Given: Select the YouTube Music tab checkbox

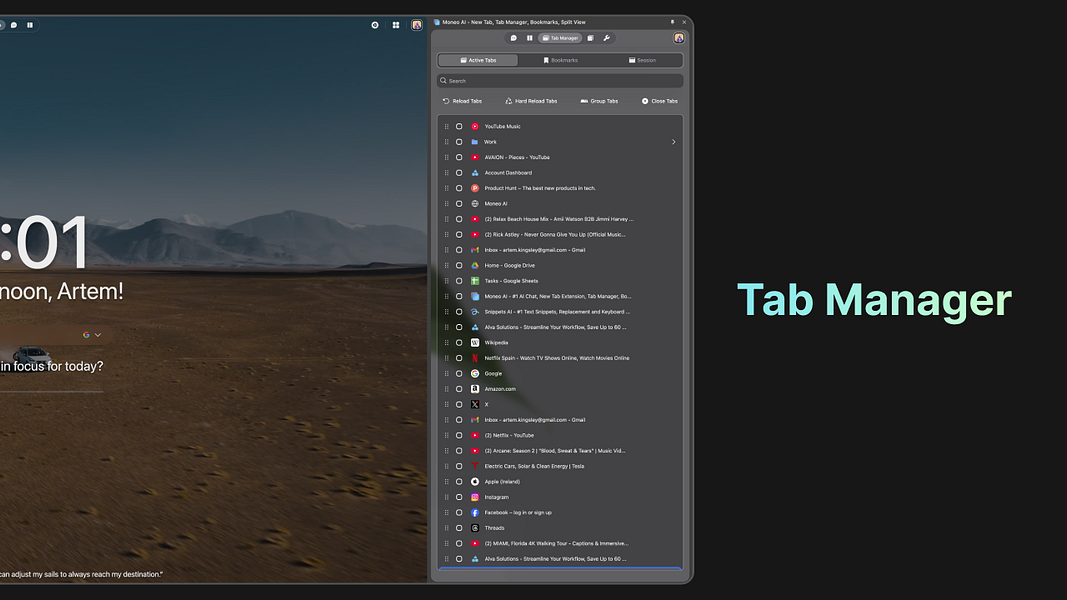Looking at the screenshot, I should pos(459,127).
